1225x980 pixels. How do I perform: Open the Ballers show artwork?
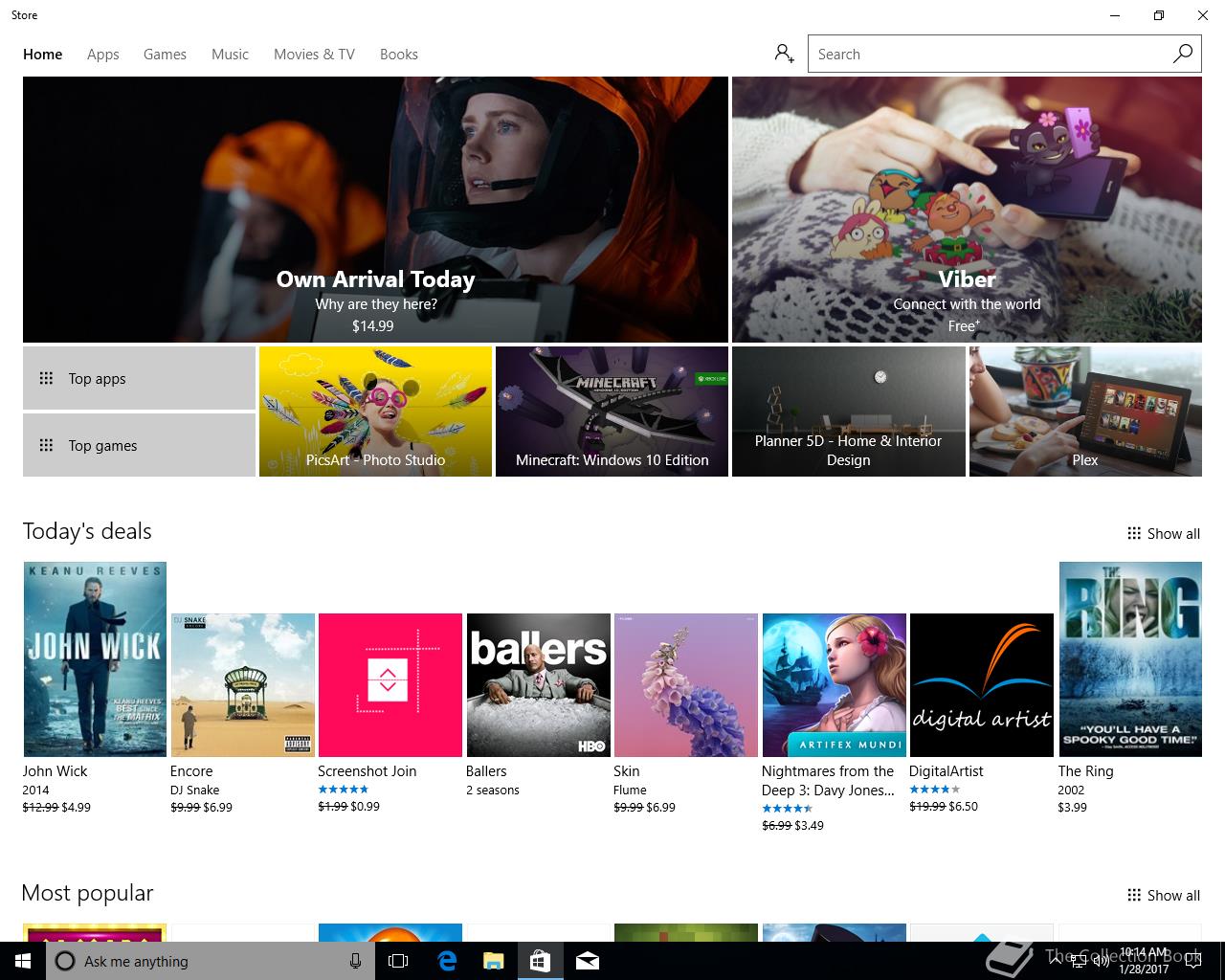(538, 685)
